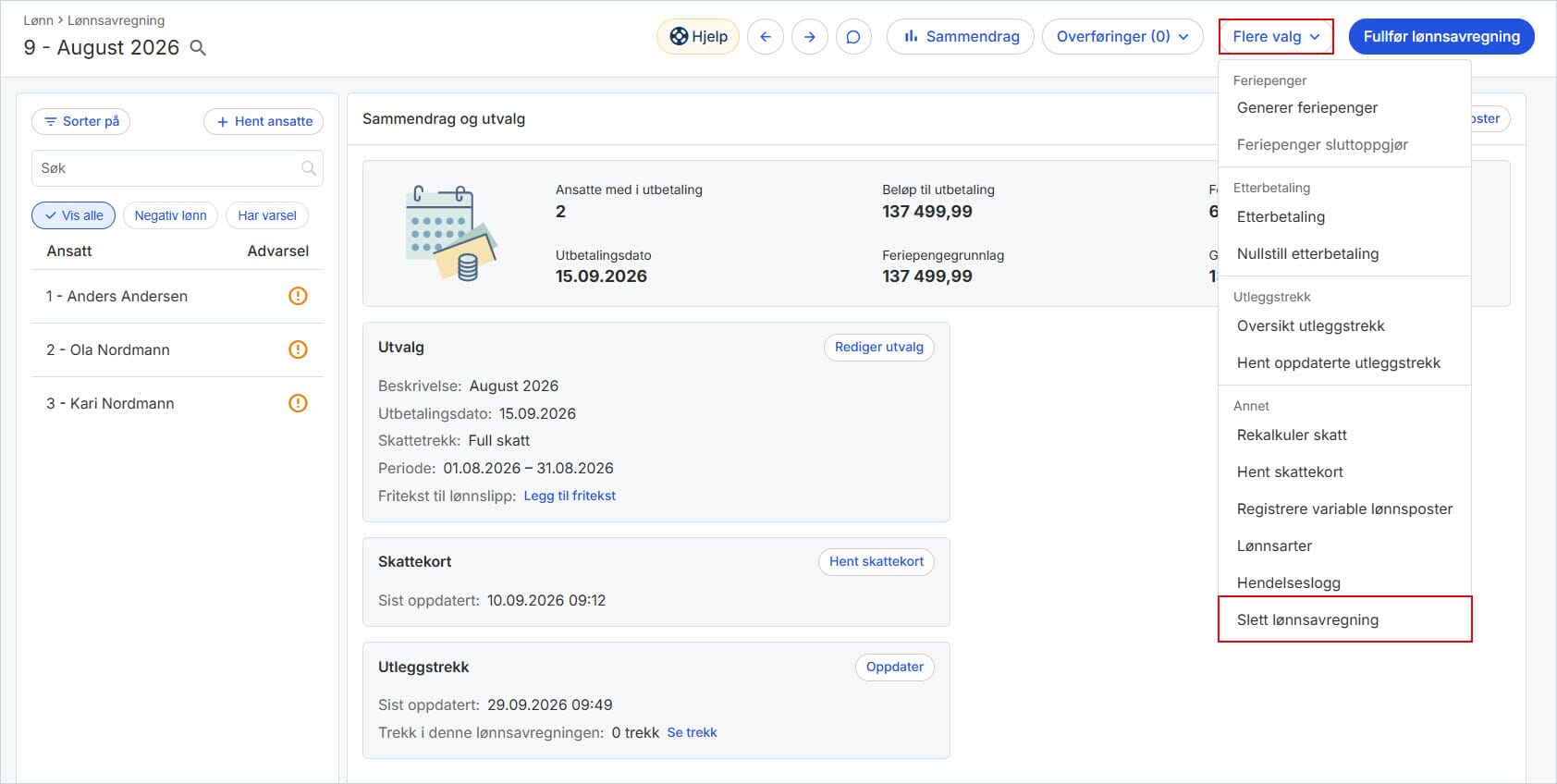Viewport: 1557px width, 784px height.
Task: Click Rediger utvalg button
Action: tap(879, 347)
